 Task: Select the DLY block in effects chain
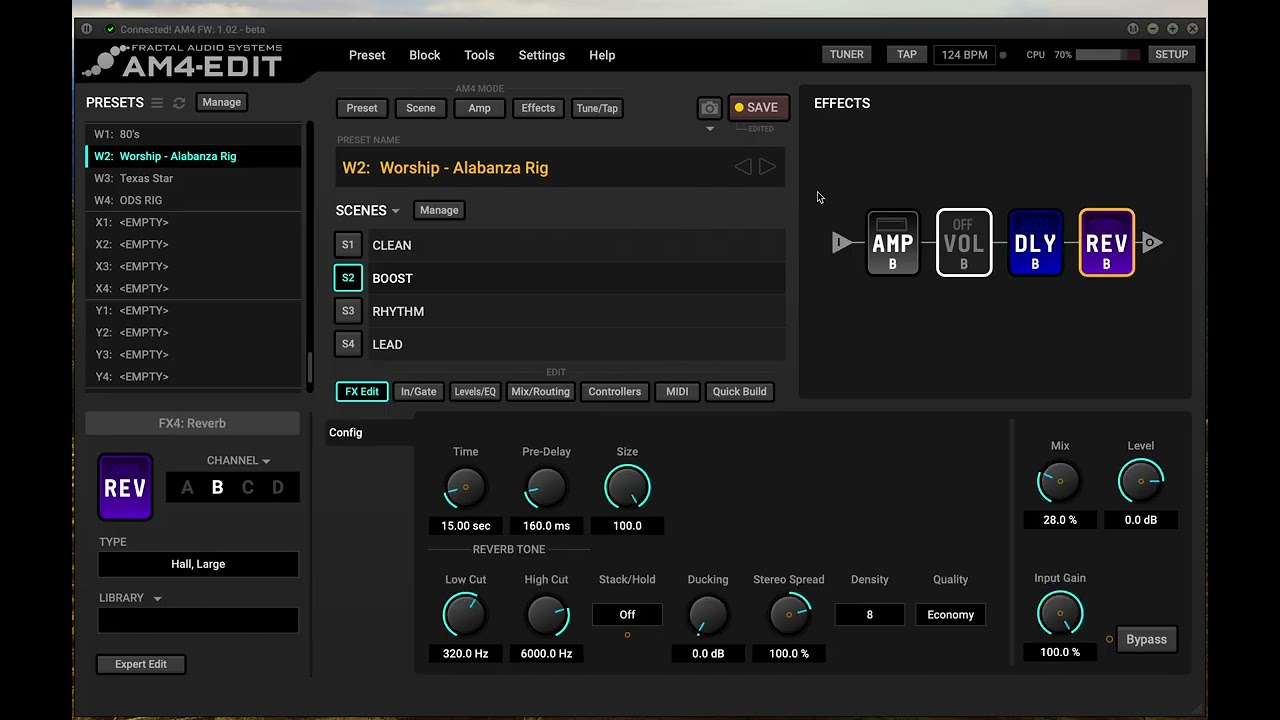[1035, 243]
